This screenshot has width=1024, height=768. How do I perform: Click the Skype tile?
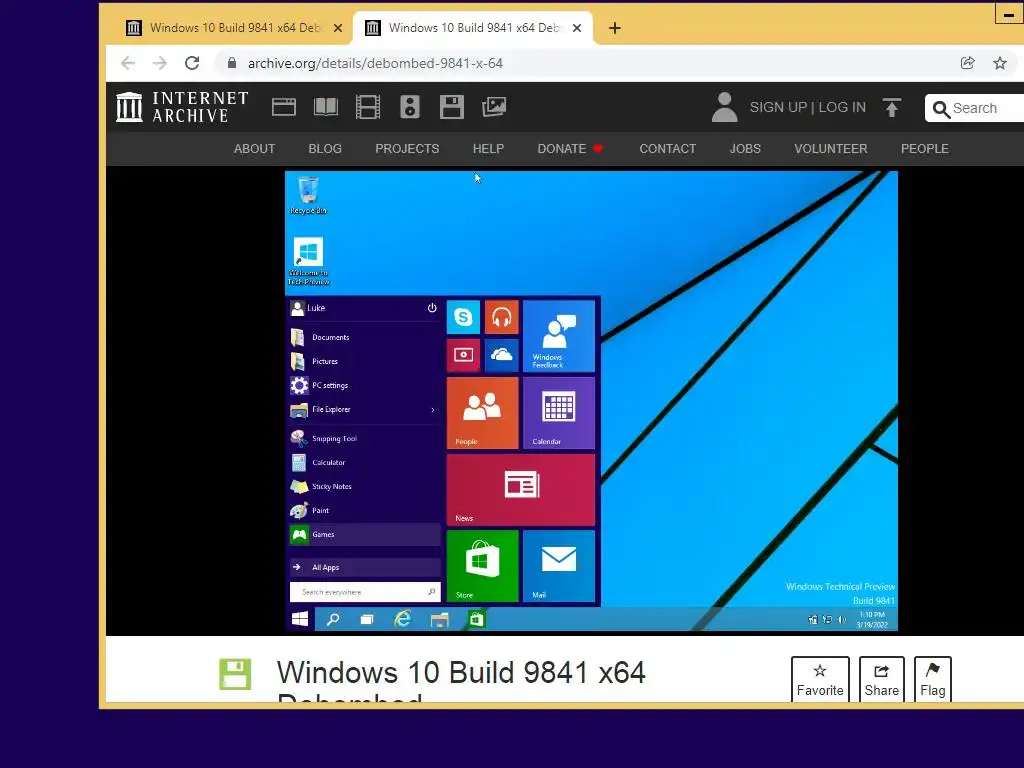pyautogui.click(x=463, y=317)
